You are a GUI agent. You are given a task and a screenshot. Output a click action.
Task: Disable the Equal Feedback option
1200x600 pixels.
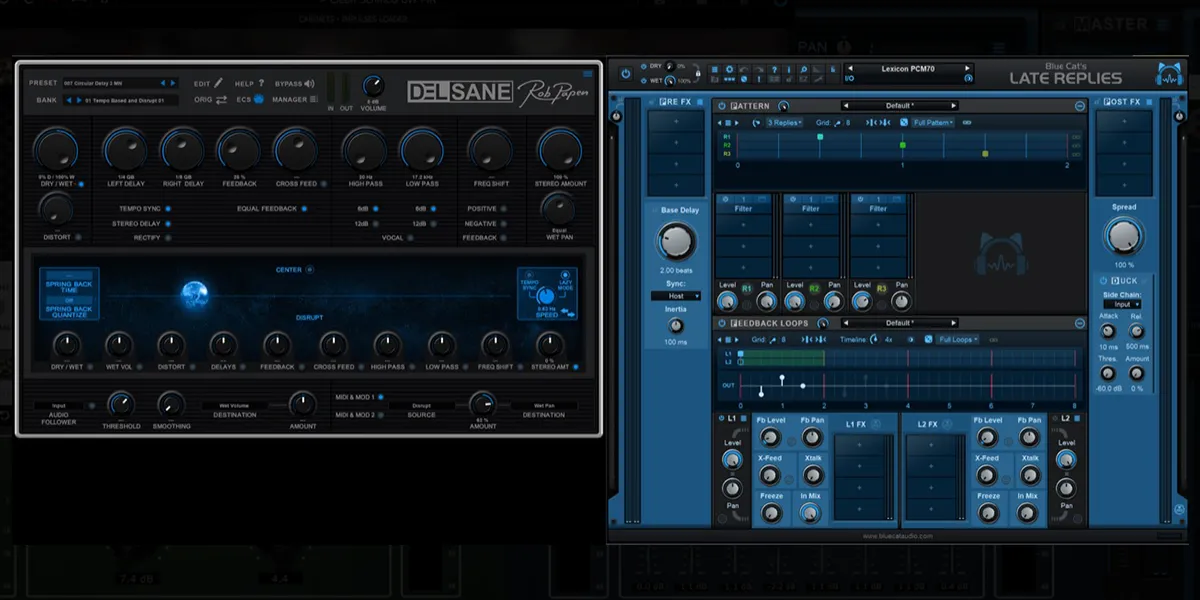pos(304,209)
